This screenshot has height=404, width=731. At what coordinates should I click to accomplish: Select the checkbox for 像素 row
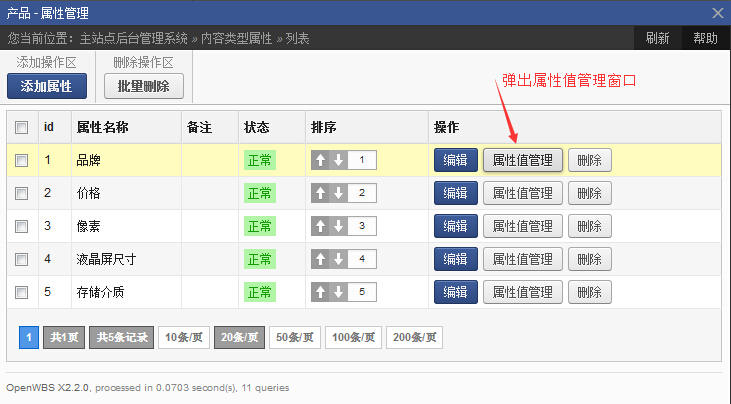pos(22,226)
